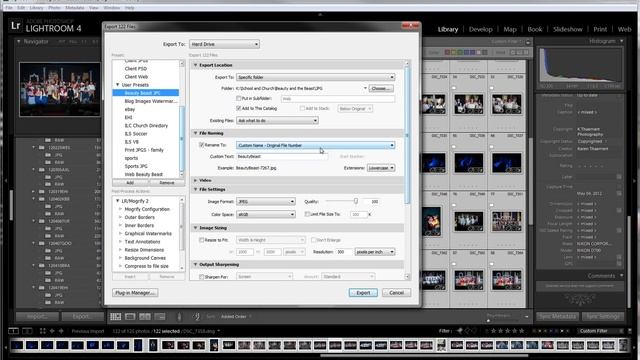Enable the Sharpen For checkbox

[x=202, y=277]
